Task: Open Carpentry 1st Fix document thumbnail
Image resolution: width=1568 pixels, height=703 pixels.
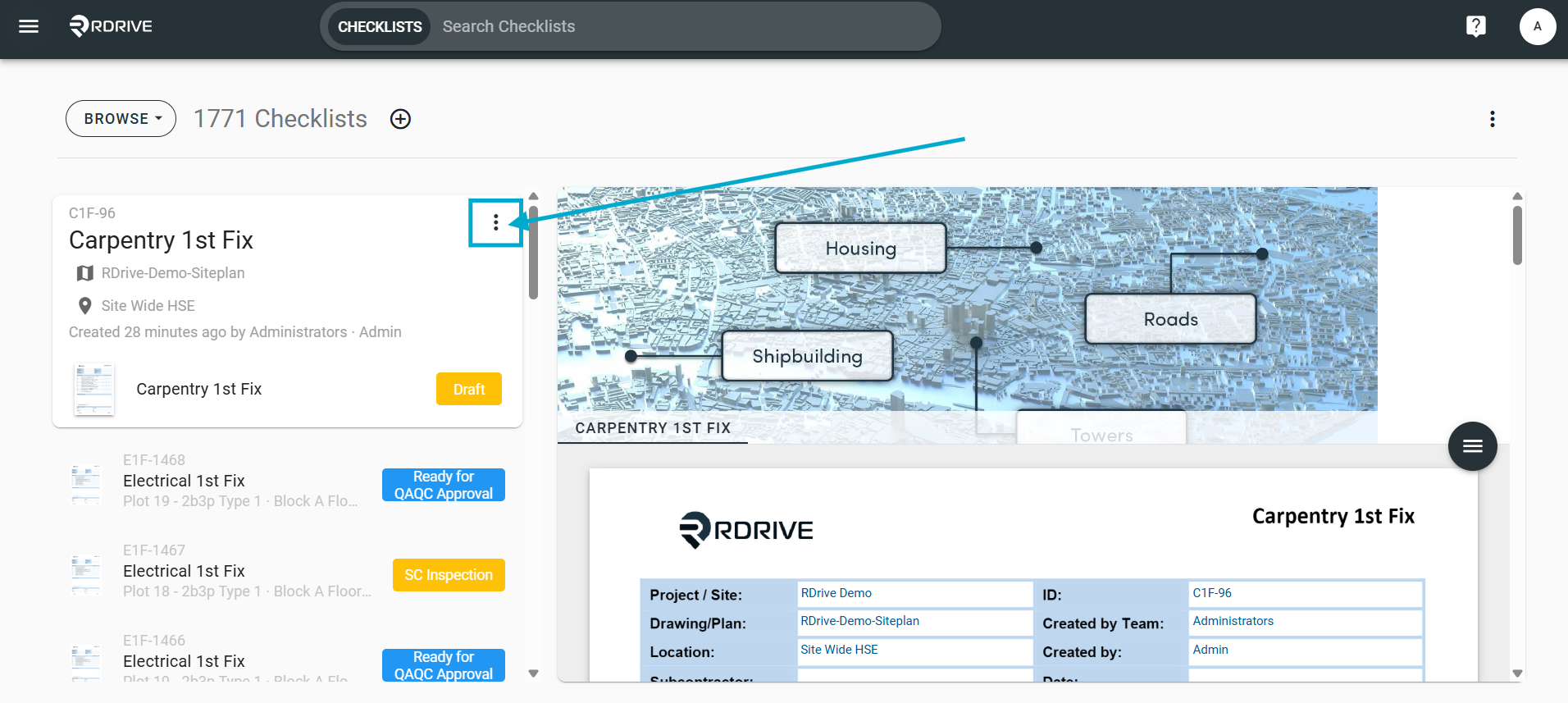Action: point(94,389)
